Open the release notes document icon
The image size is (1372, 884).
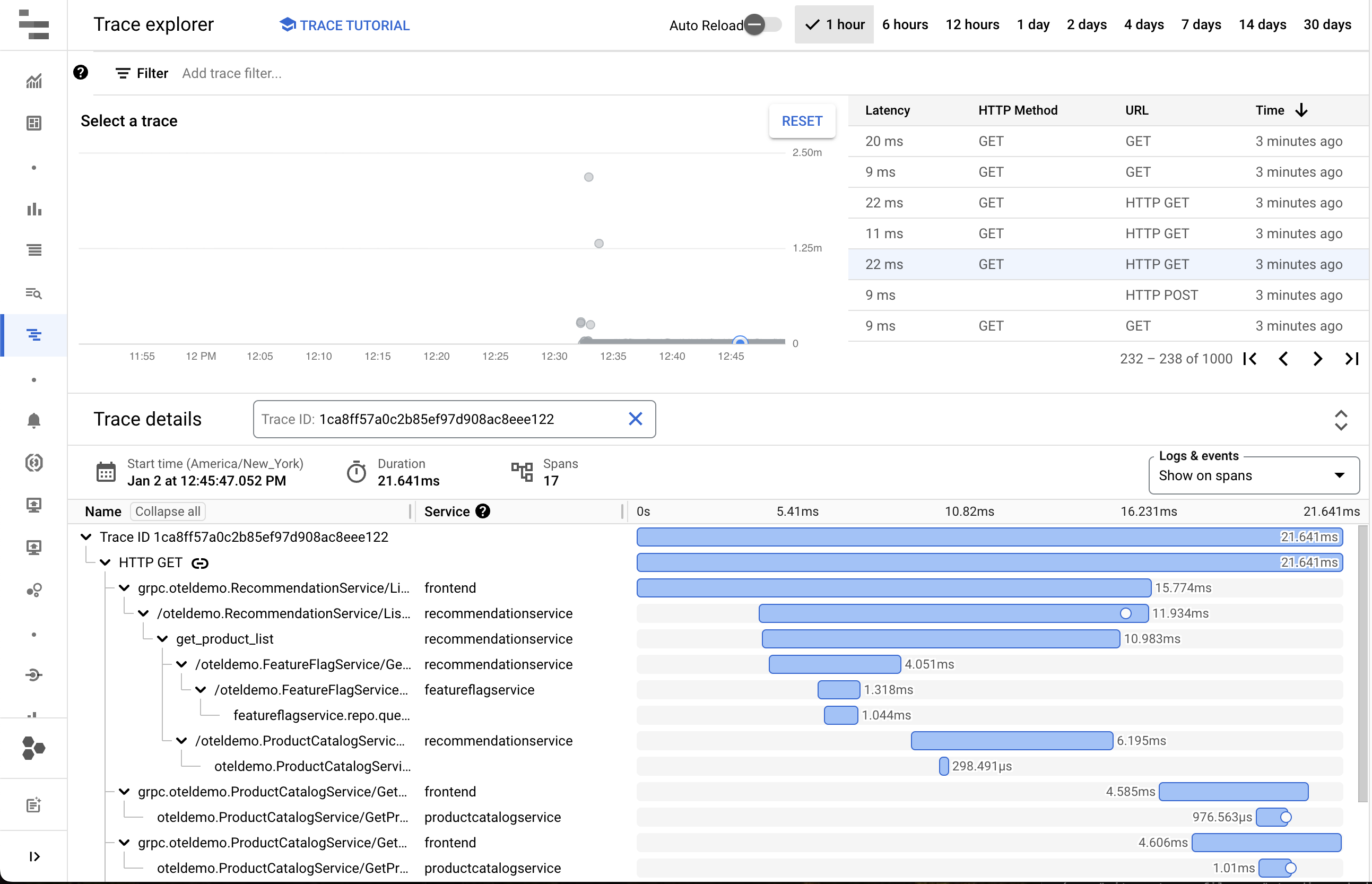[x=34, y=805]
